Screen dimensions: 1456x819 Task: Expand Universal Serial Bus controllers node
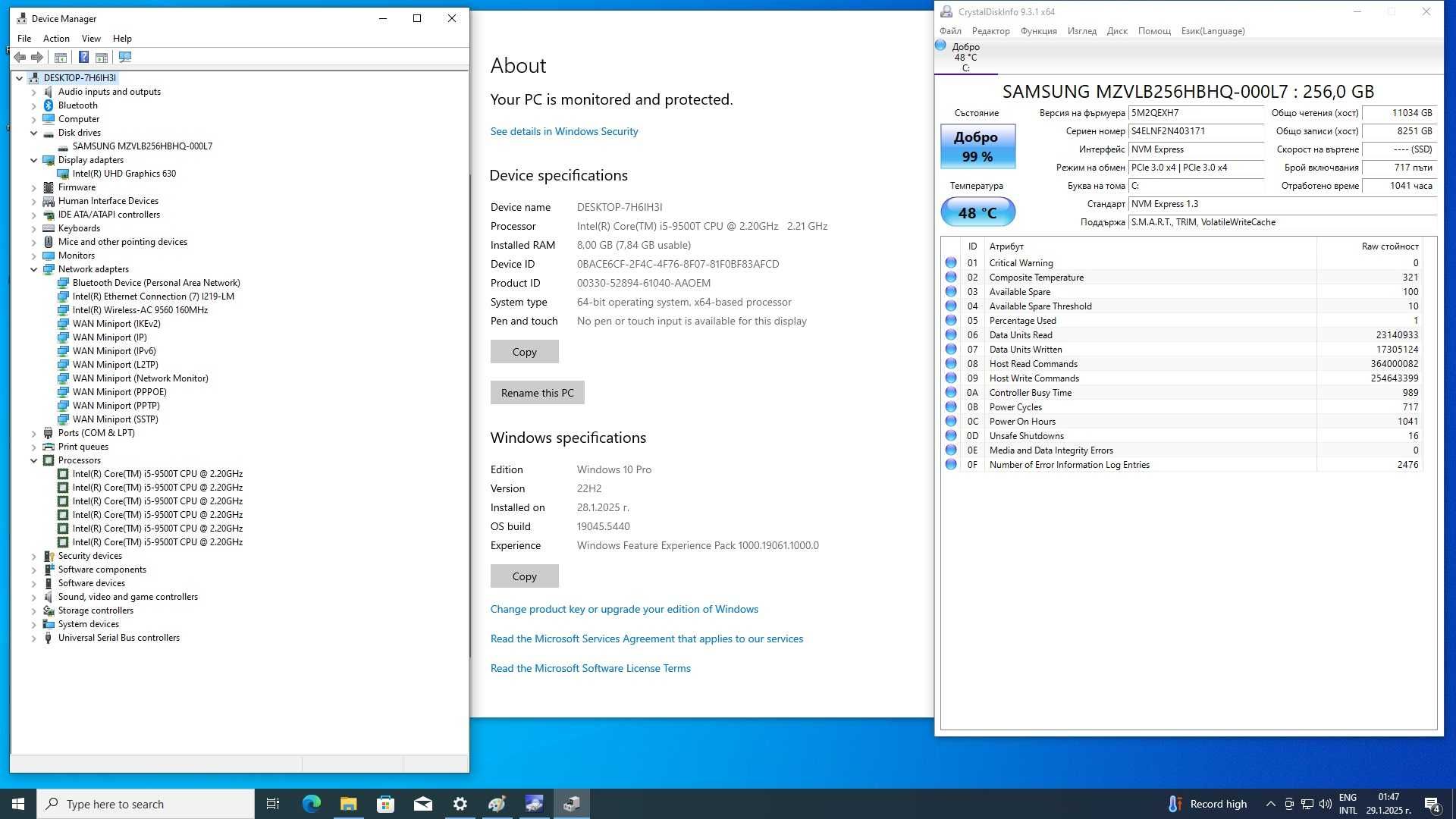pyautogui.click(x=33, y=638)
